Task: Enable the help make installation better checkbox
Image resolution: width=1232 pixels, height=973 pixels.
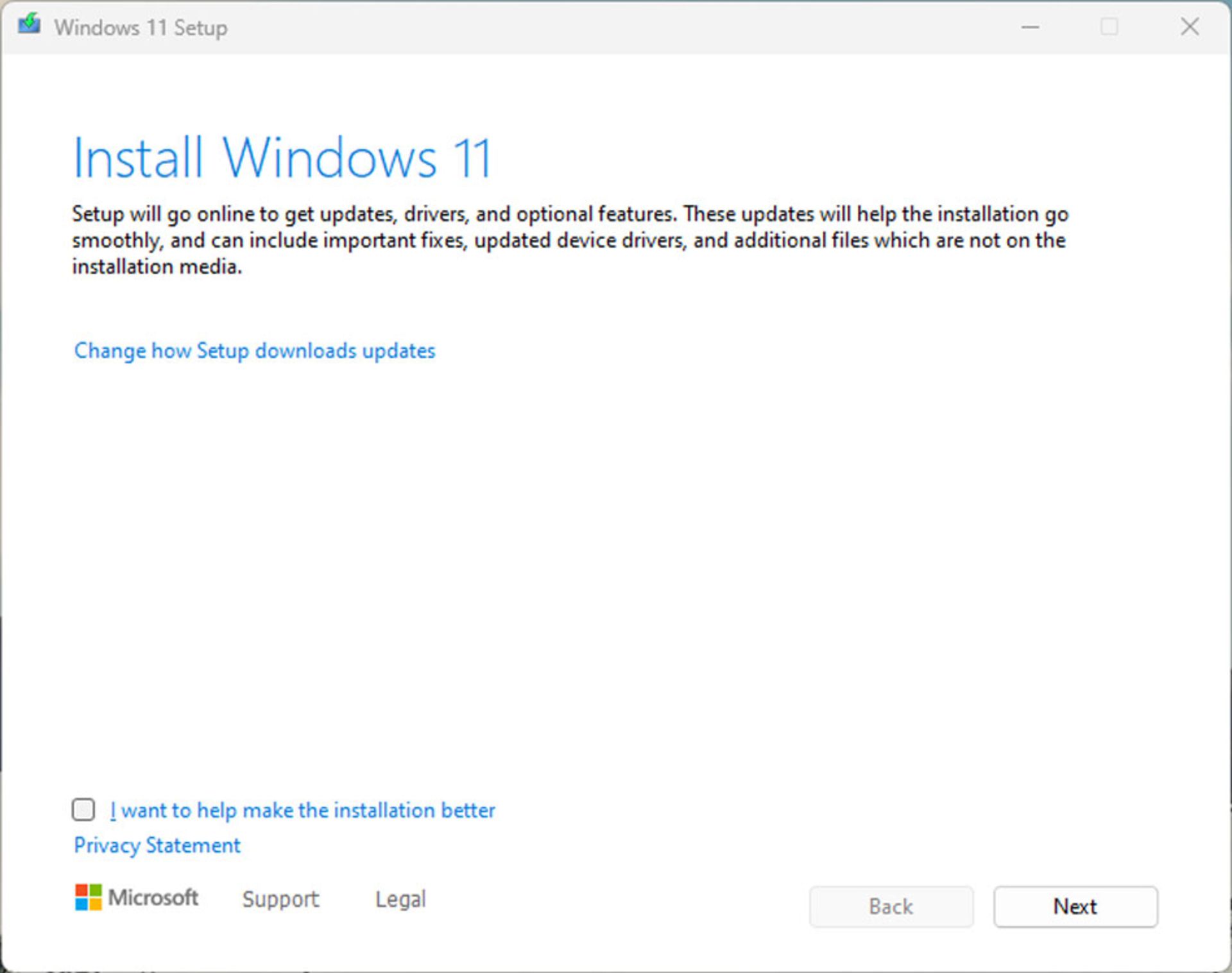Action: coord(83,809)
